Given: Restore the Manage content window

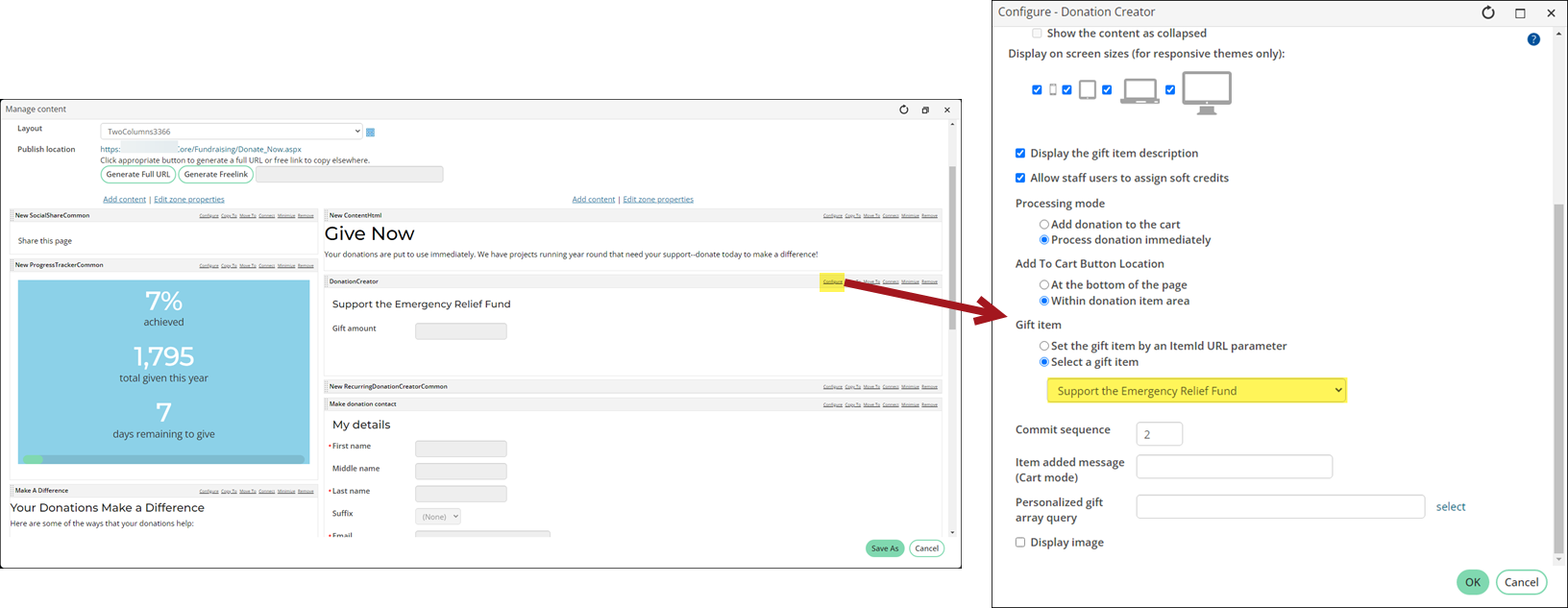Looking at the screenshot, I should (x=925, y=109).
